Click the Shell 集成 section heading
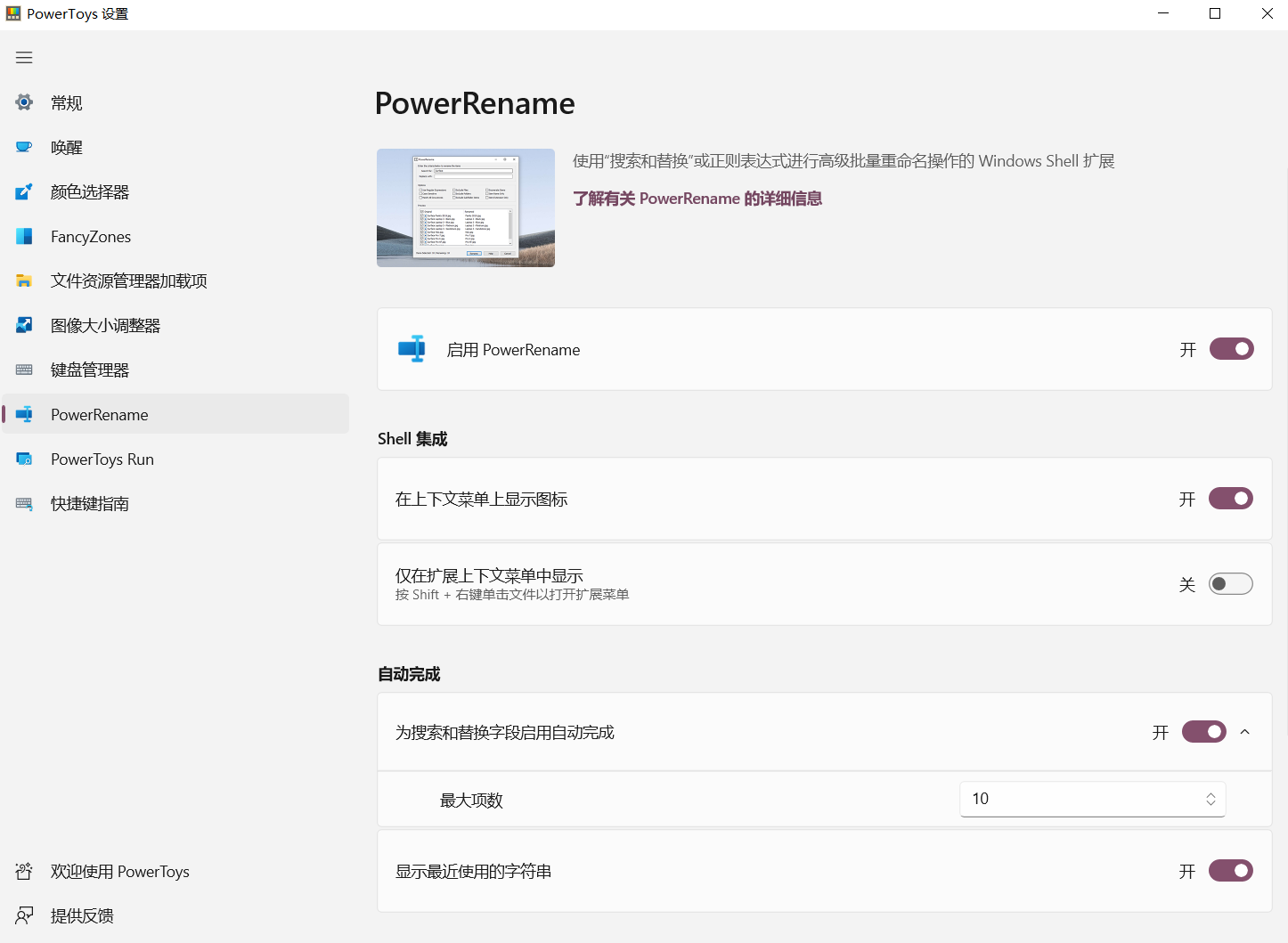 [412, 439]
